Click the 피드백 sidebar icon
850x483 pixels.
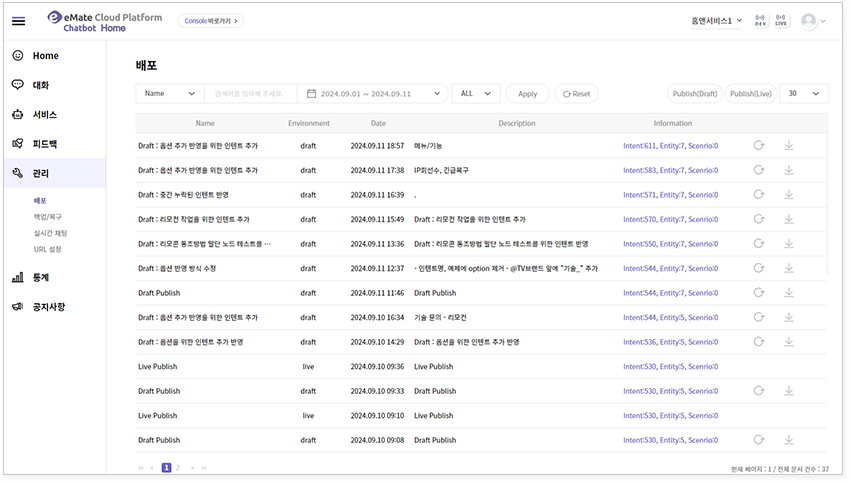(x=18, y=144)
